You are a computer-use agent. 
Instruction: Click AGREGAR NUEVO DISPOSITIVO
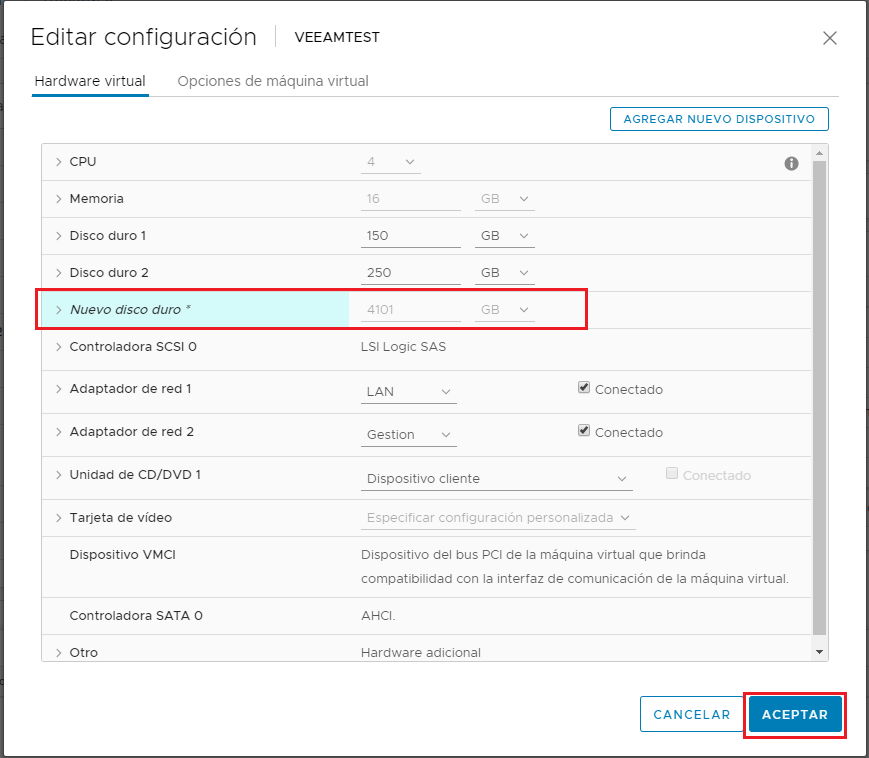click(718, 118)
